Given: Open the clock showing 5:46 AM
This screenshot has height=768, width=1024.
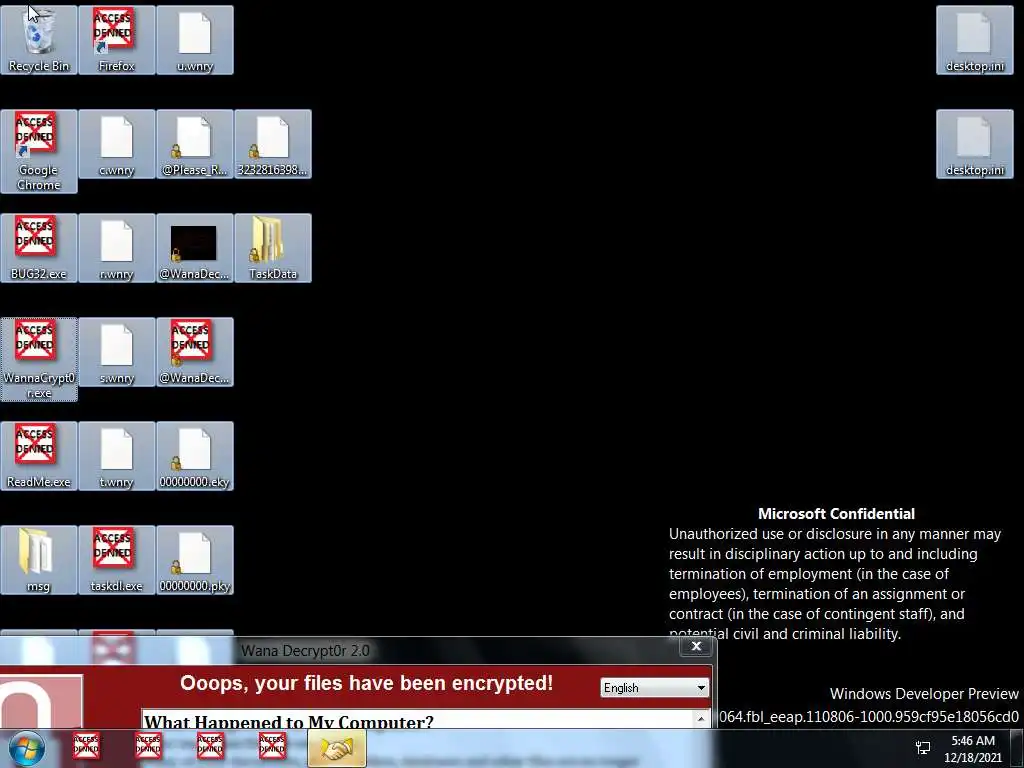Looking at the screenshot, I should coord(972,748).
